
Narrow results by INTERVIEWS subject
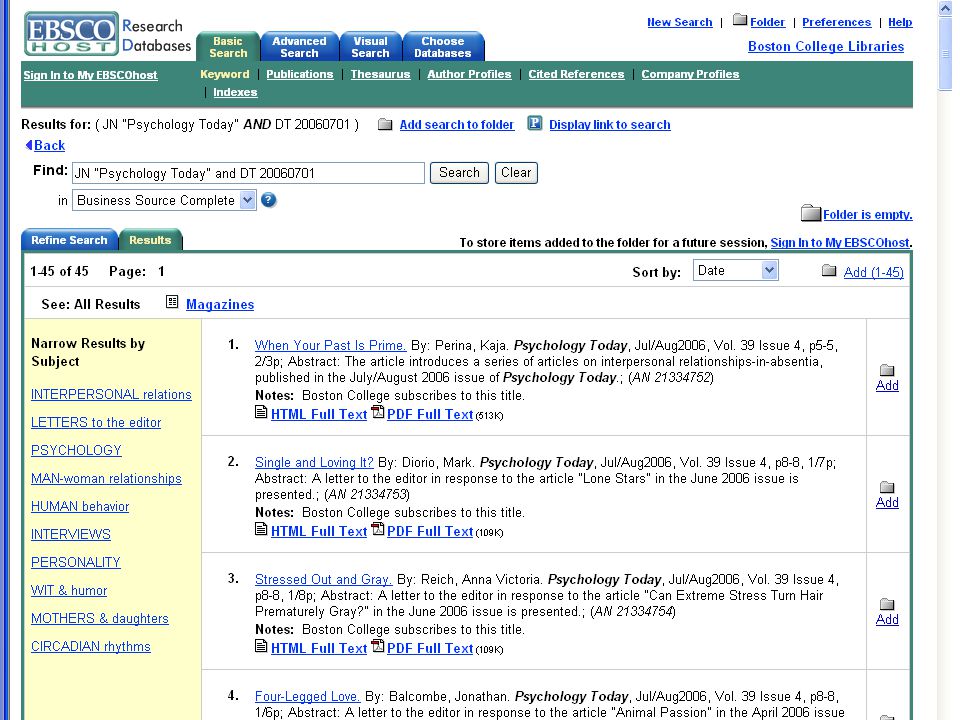coord(70,534)
